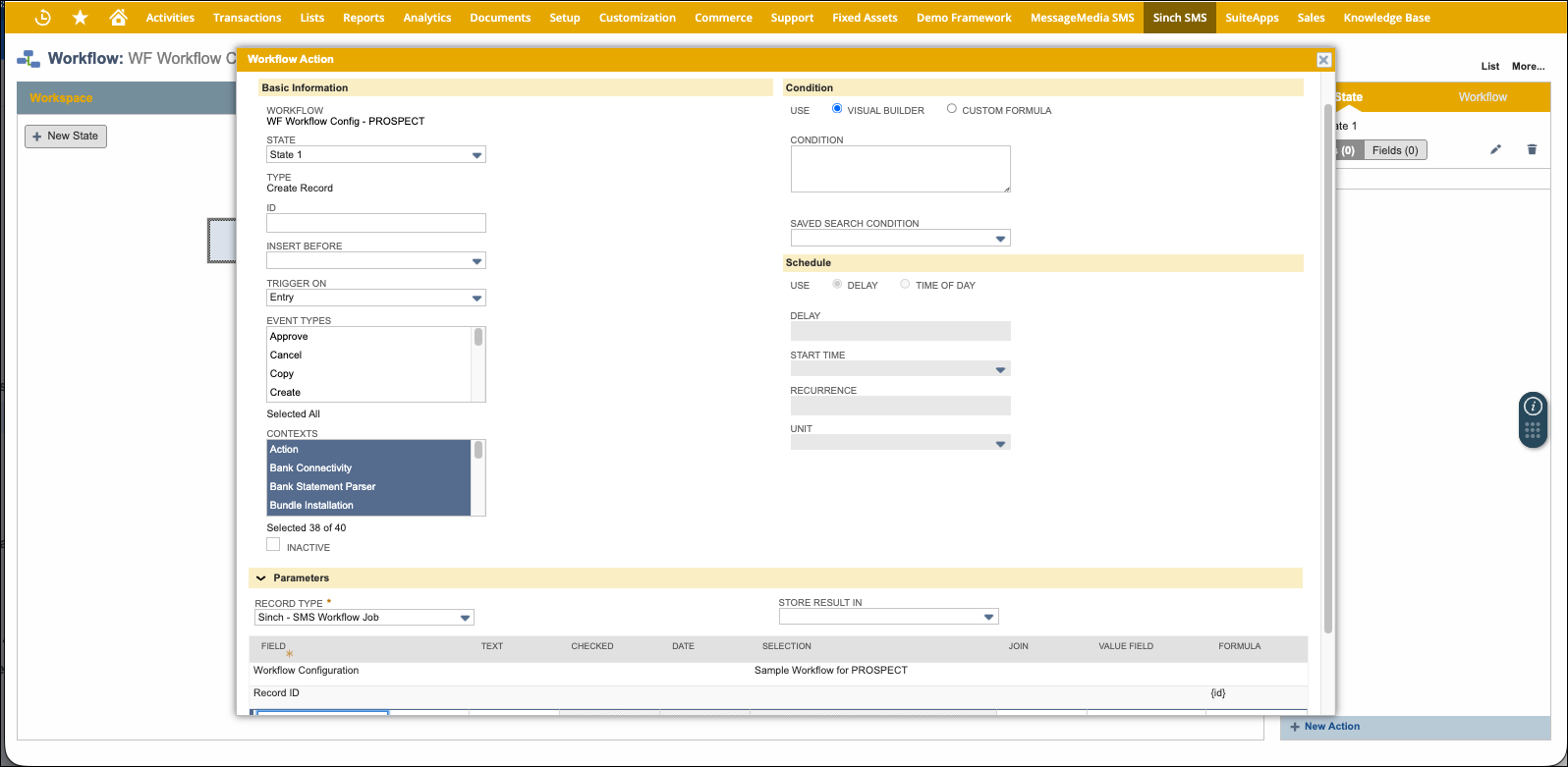The width and height of the screenshot is (1568, 767).
Task: Select Cancel in Event Types list
Action: point(369,356)
